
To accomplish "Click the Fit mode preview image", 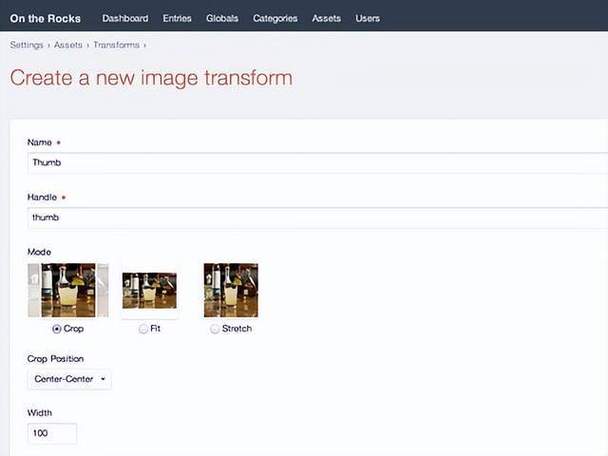I will click(150, 290).
